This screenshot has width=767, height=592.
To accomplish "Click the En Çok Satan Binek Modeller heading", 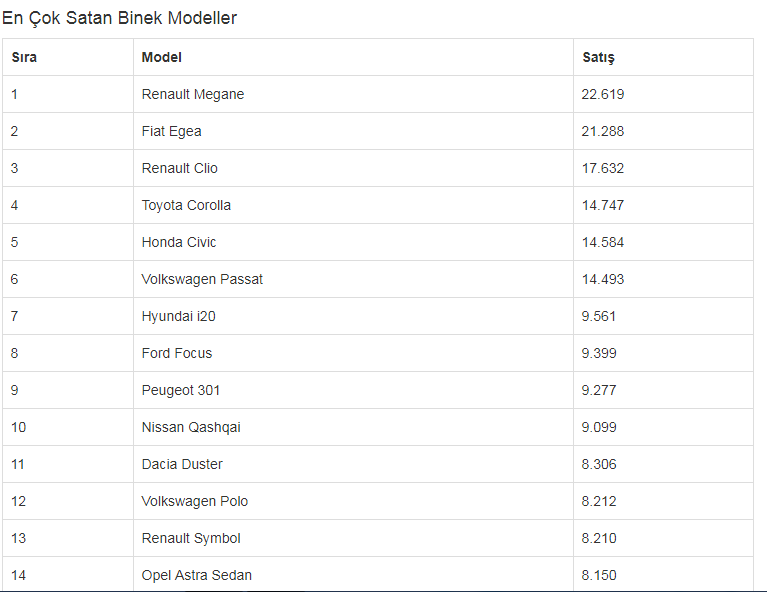I will coord(119,18).
